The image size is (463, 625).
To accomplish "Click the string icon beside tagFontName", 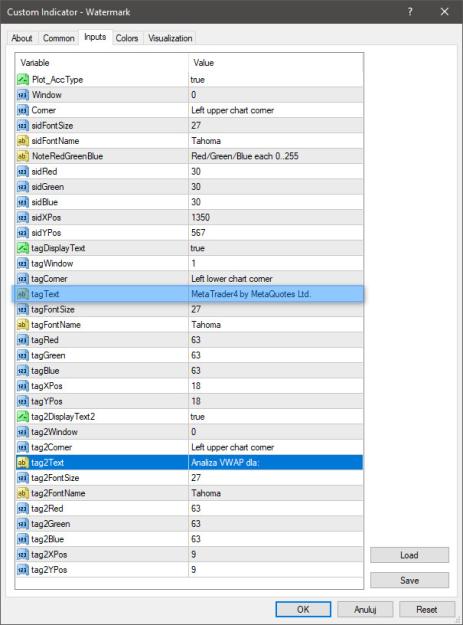I will (23, 324).
